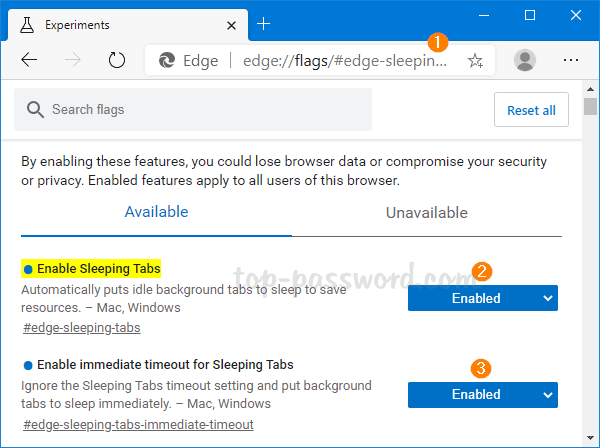Open a new tab with plus icon
This screenshot has height=448, width=600.
coord(264,23)
